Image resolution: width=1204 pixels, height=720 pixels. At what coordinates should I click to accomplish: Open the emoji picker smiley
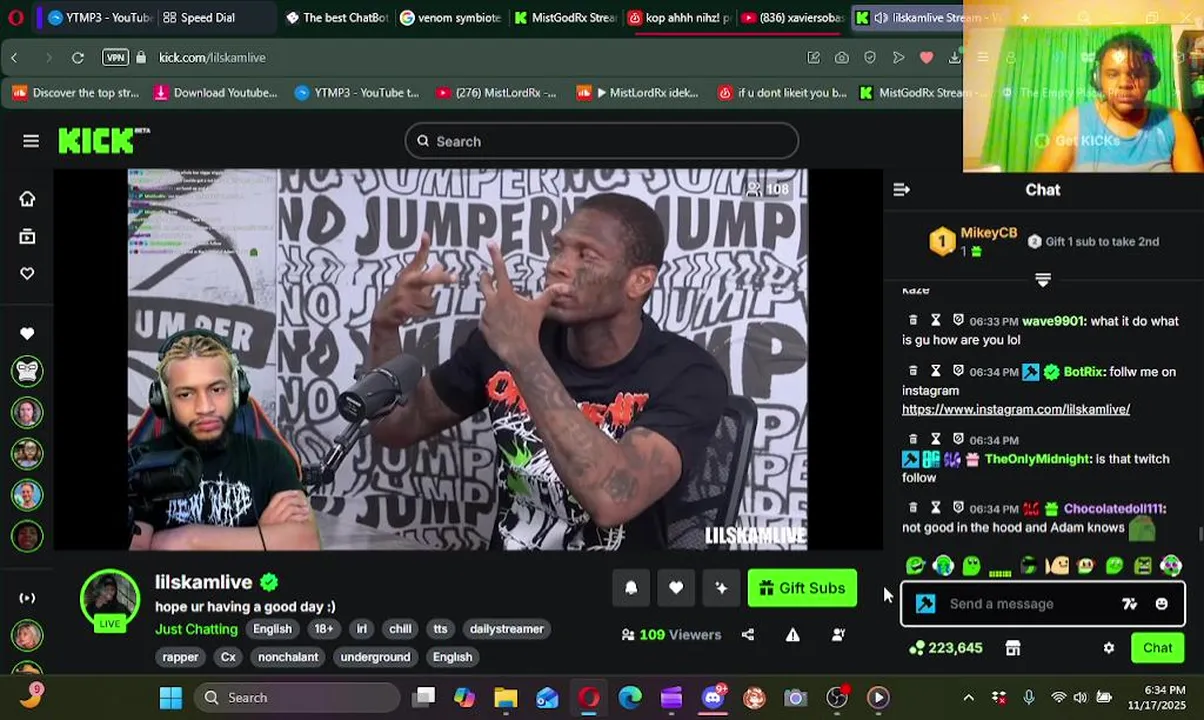(x=1161, y=604)
